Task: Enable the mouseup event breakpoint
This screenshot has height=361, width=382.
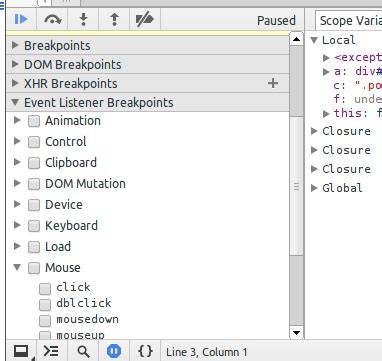Action: [x=45, y=335]
